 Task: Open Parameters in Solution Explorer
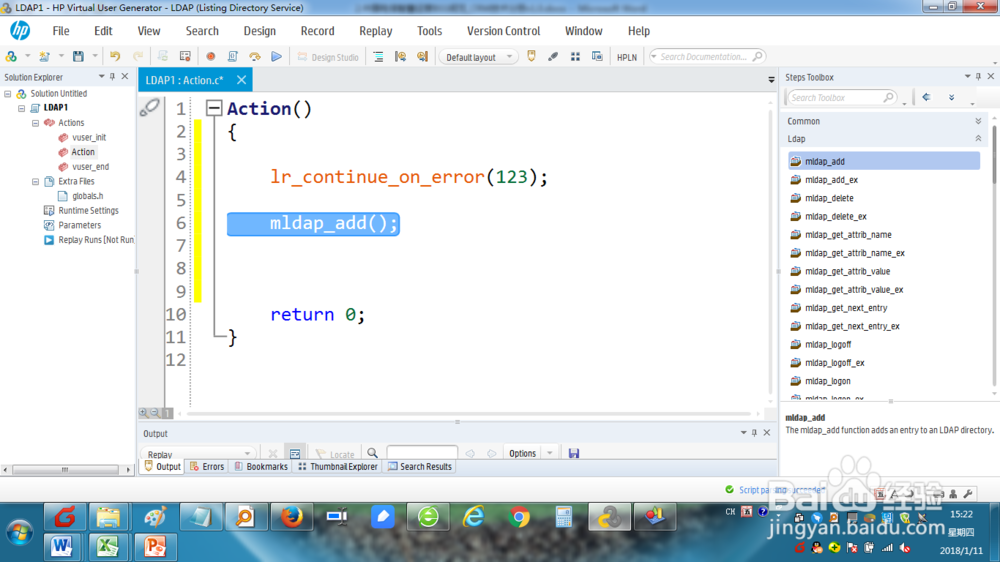point(79,225)
